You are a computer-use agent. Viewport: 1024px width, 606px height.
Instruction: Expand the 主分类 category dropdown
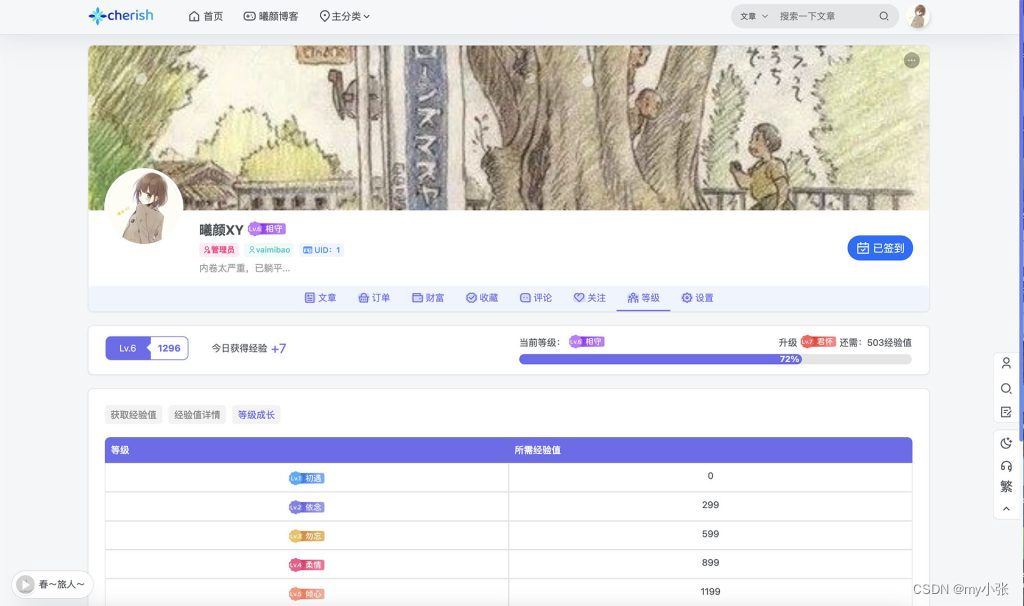(x=345, y=16)
